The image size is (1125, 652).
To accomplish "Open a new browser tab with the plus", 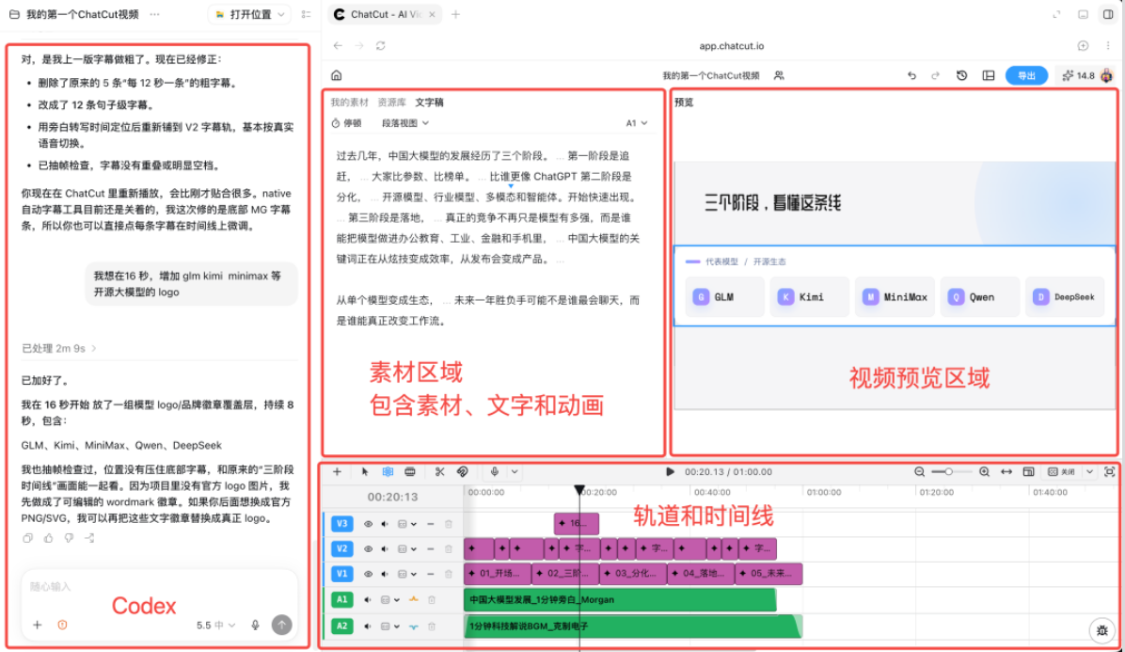I will click(456, 14).
